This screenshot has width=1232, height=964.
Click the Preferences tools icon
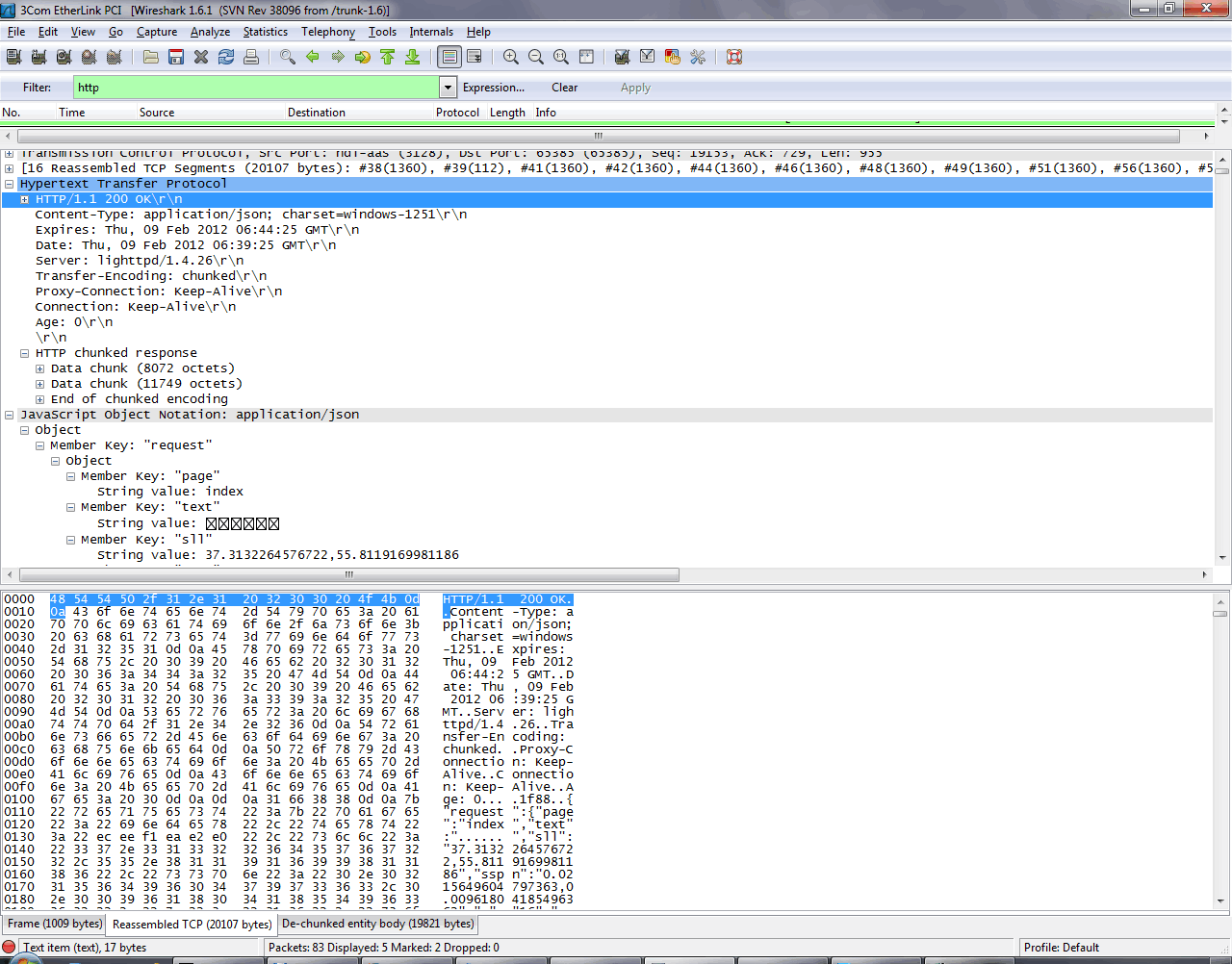click(x=698, y=58)
